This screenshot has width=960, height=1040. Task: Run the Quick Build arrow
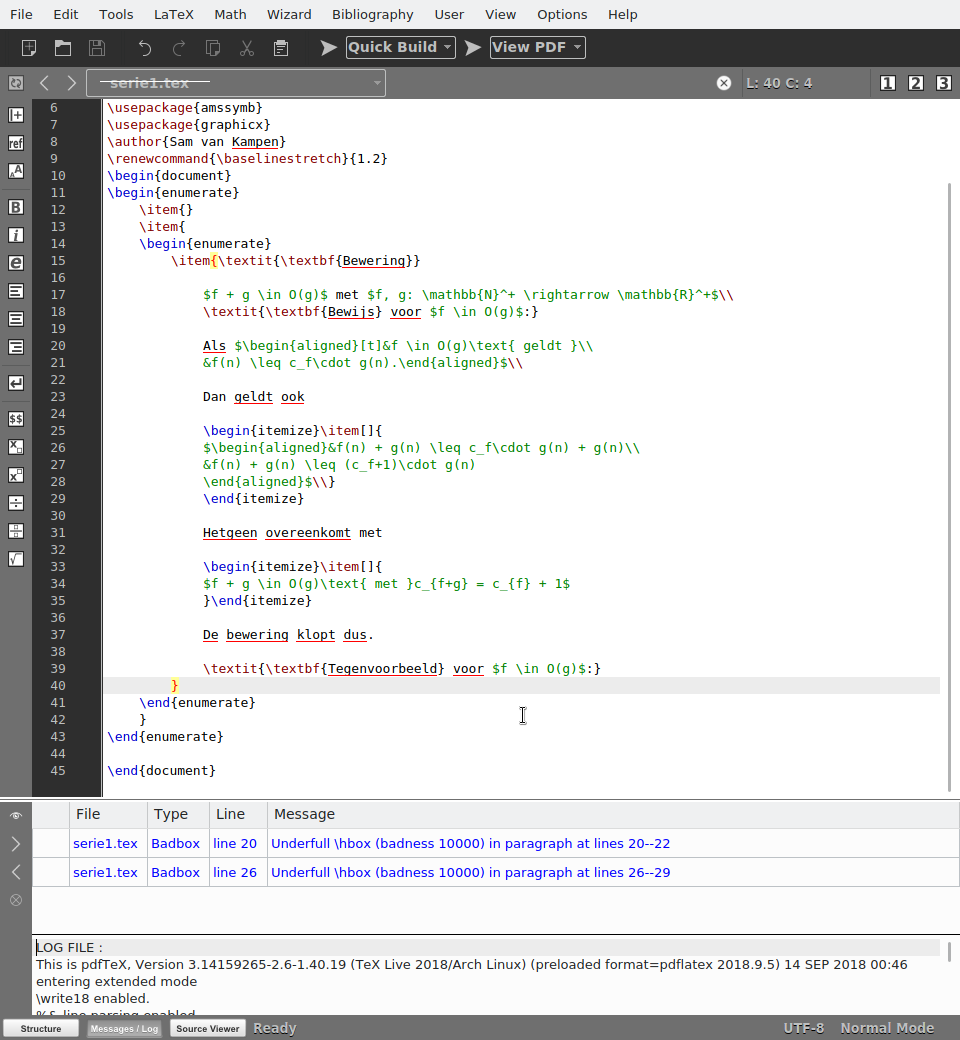329,48
